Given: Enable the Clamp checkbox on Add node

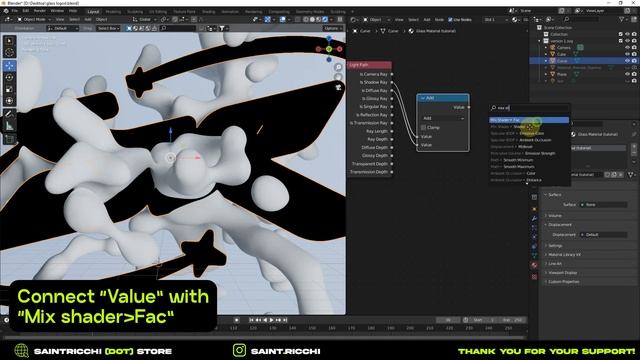Looking at the screenshot, I should [x=423, y=128].
